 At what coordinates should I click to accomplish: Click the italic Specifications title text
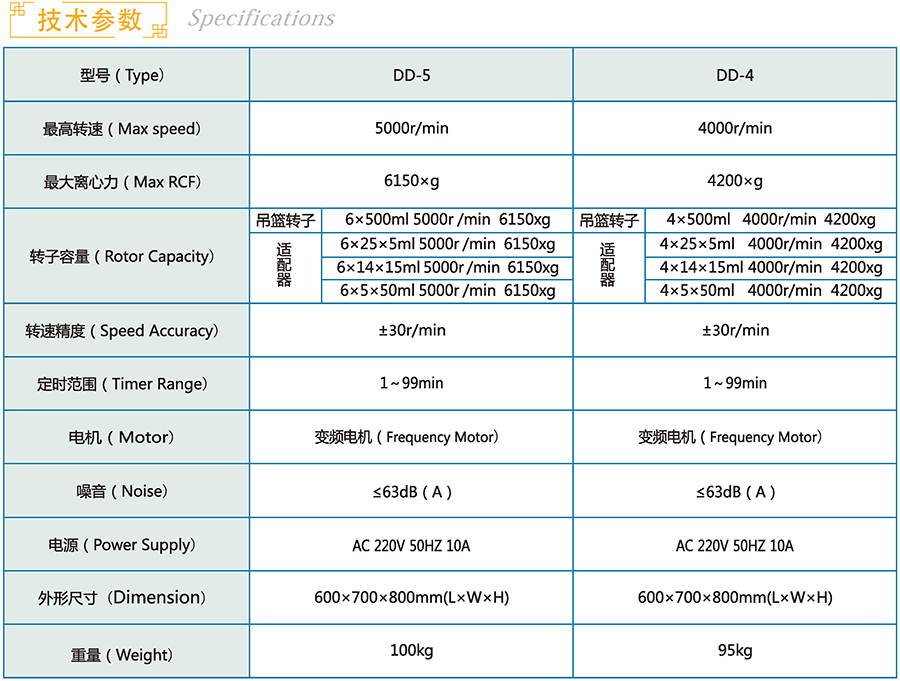[x=261, y=19]
